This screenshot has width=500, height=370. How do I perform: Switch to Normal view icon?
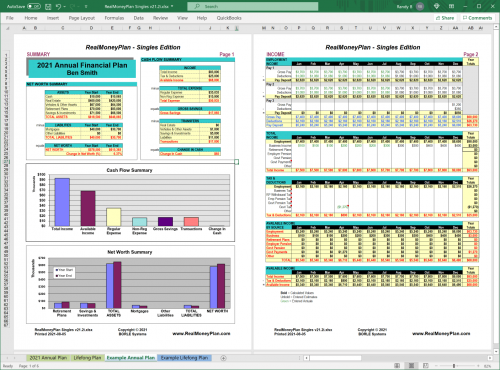click(397, 366)
